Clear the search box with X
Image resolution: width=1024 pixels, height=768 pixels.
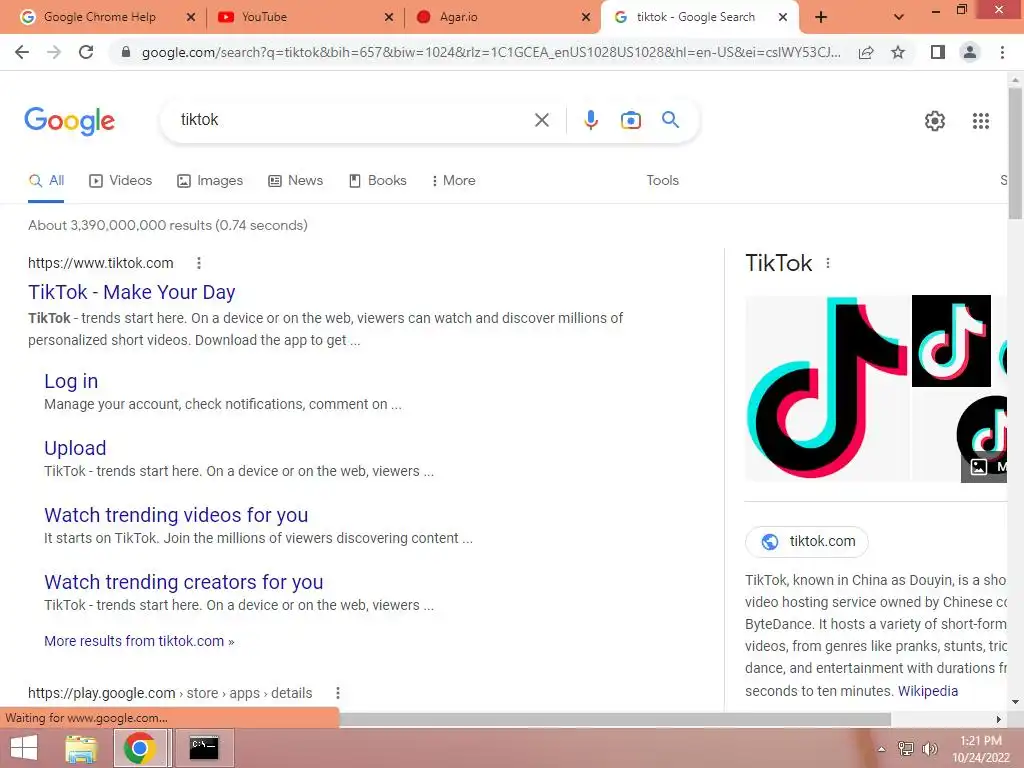click(x=541, y=120)
